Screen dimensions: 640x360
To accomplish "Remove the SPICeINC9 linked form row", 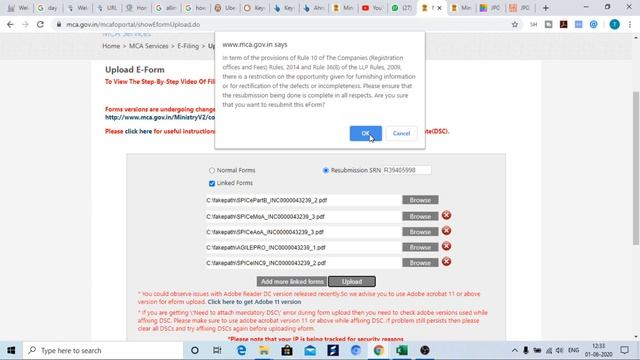I will point(447,262).
